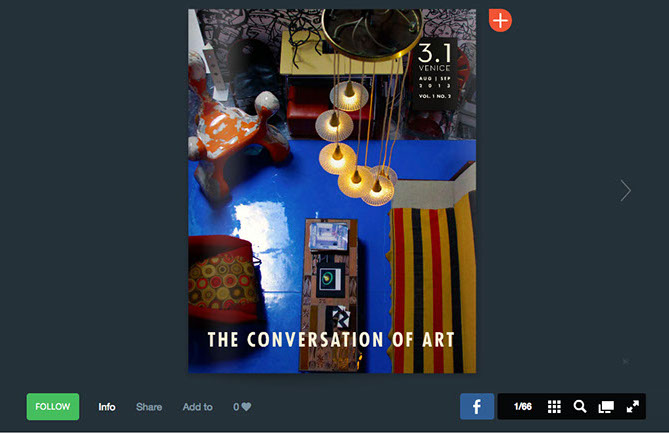Viewport: 669px width, 433px height.
Task: Click the red plus button beside the cover
Action: [500, 20]
